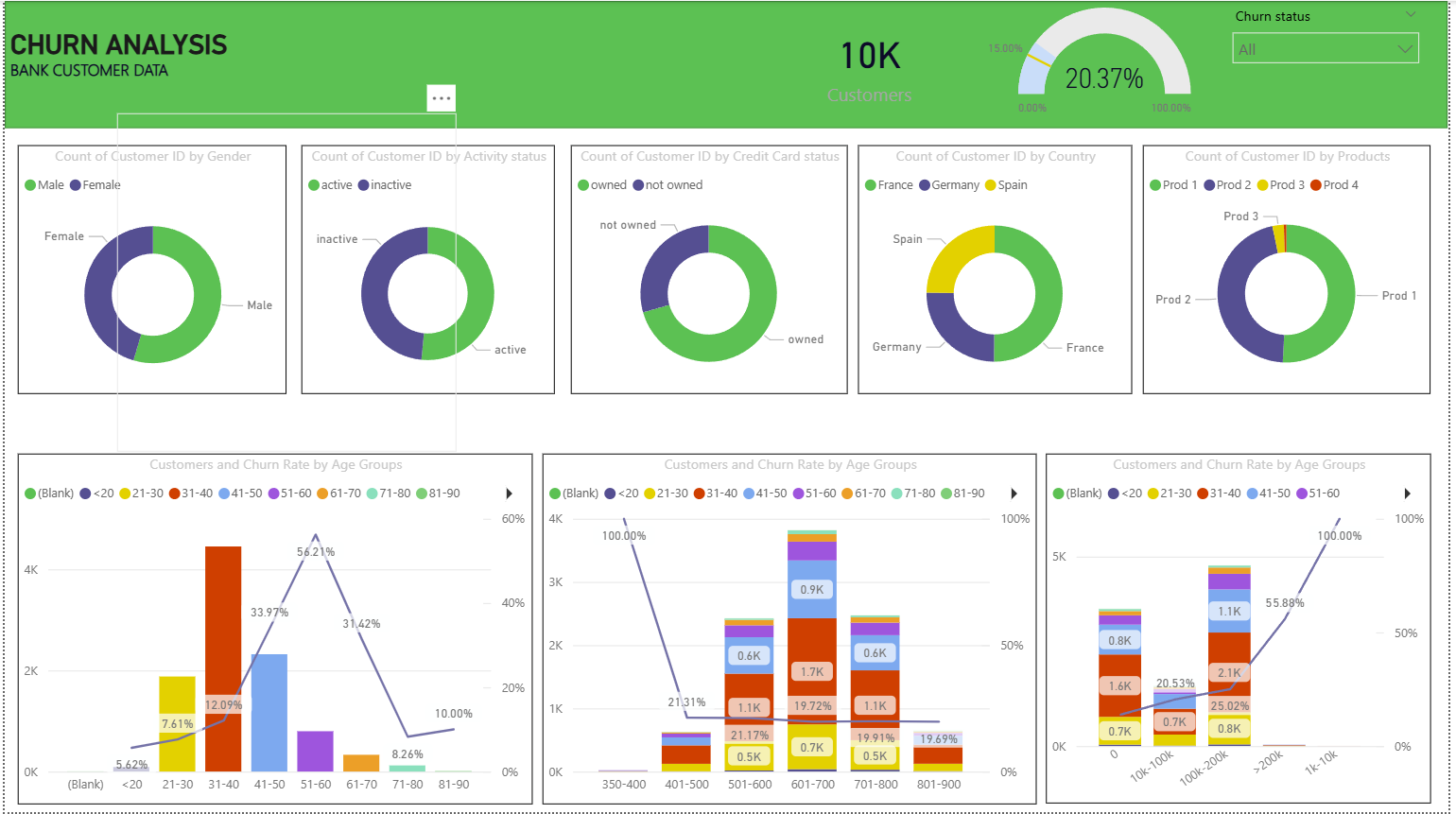Viewport: 1456px width, 814px height.
Task: Click the 19.69% data label
Action: tap(939, 739)
